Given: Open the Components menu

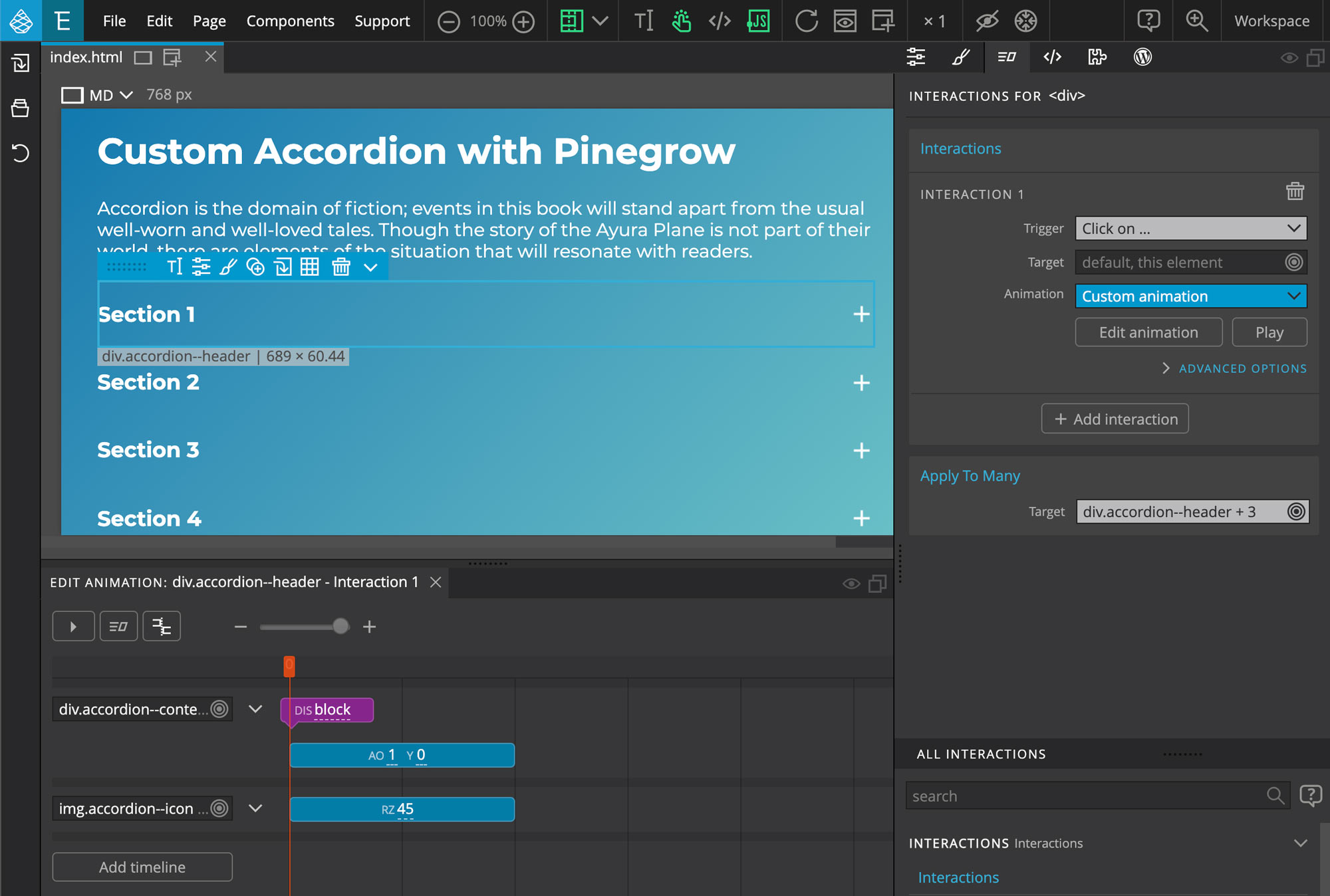Looking at the screenshot, I should point(291,21).
